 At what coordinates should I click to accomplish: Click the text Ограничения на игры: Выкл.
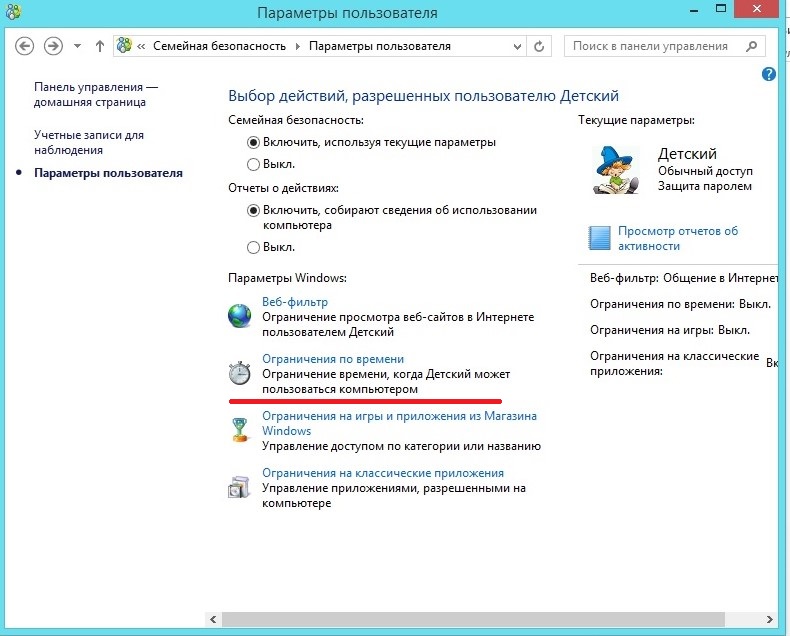coord(670,330)
